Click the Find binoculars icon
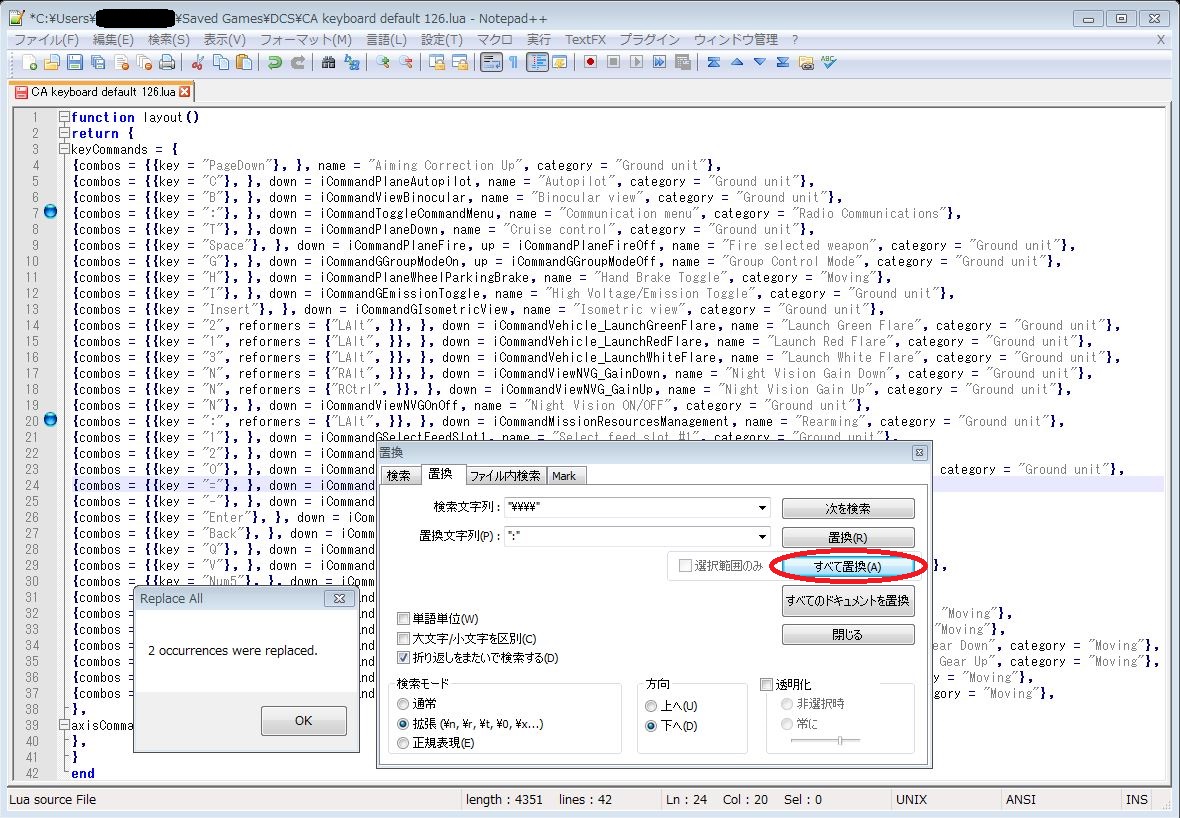 328,62
